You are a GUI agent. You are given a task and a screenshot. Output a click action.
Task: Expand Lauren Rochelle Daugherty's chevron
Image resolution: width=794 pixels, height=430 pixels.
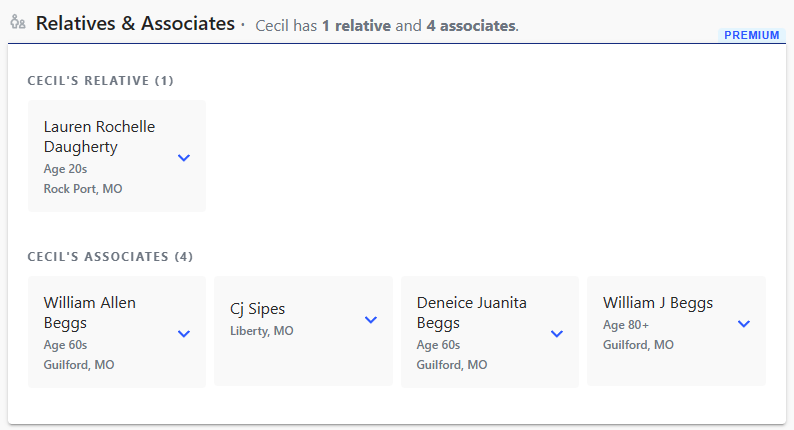184,158
